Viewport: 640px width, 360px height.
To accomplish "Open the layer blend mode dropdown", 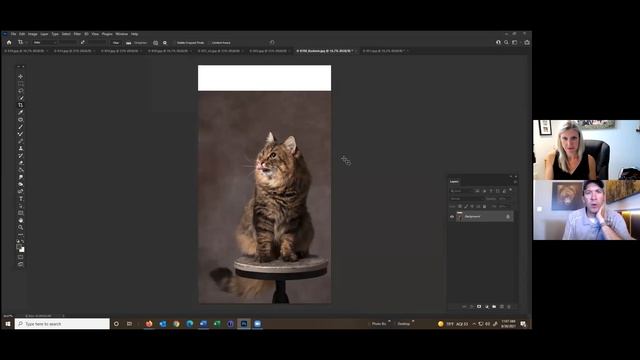I will point(467,199).
